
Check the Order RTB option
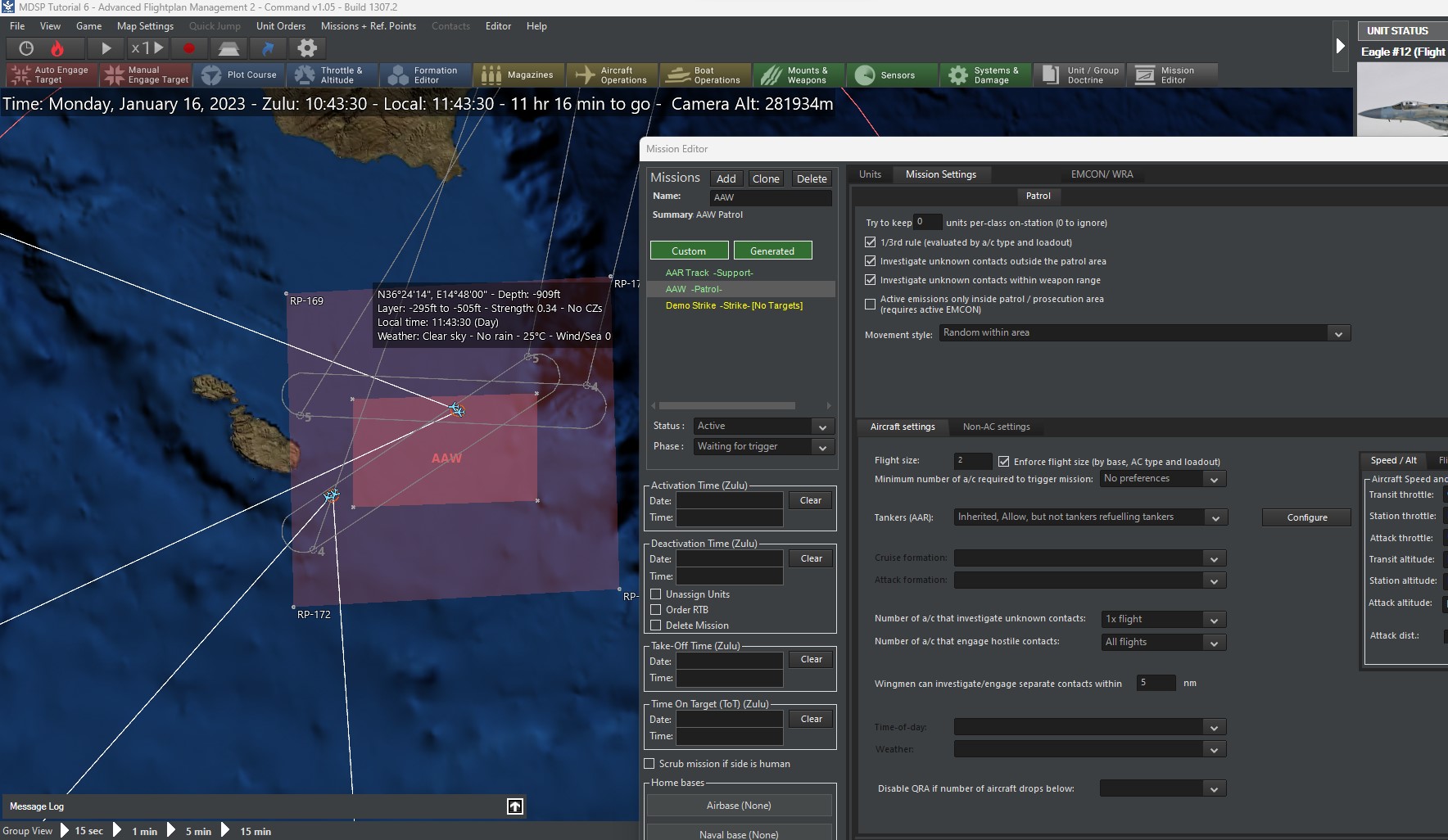656,610
